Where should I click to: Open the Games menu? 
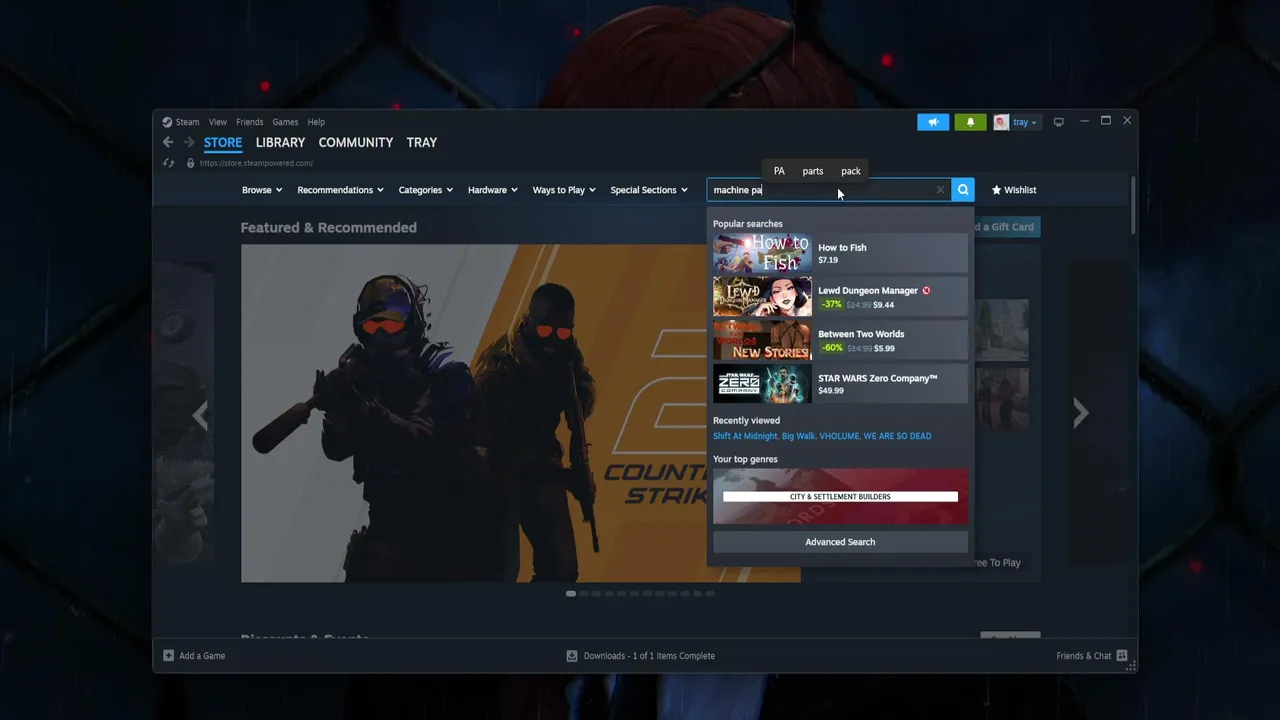[285, 122]
